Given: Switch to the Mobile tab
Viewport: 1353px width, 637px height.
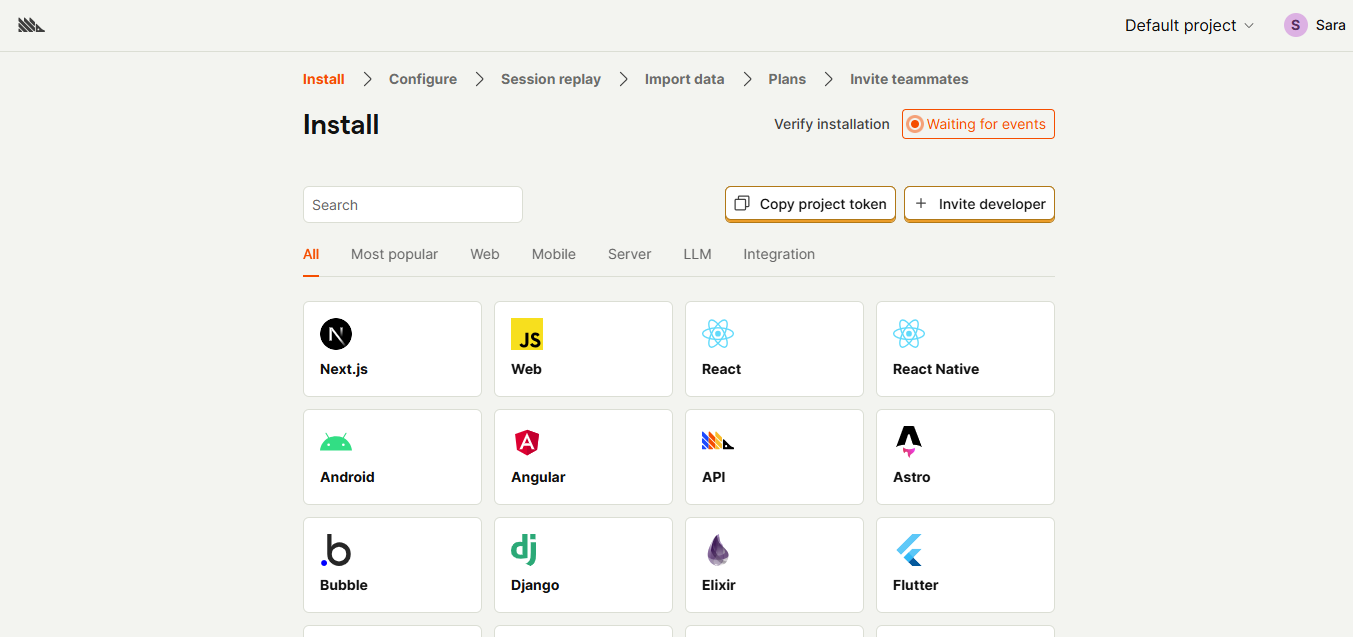Looking at the screenshot, I should pyautogui.click(x=554, y=254).
